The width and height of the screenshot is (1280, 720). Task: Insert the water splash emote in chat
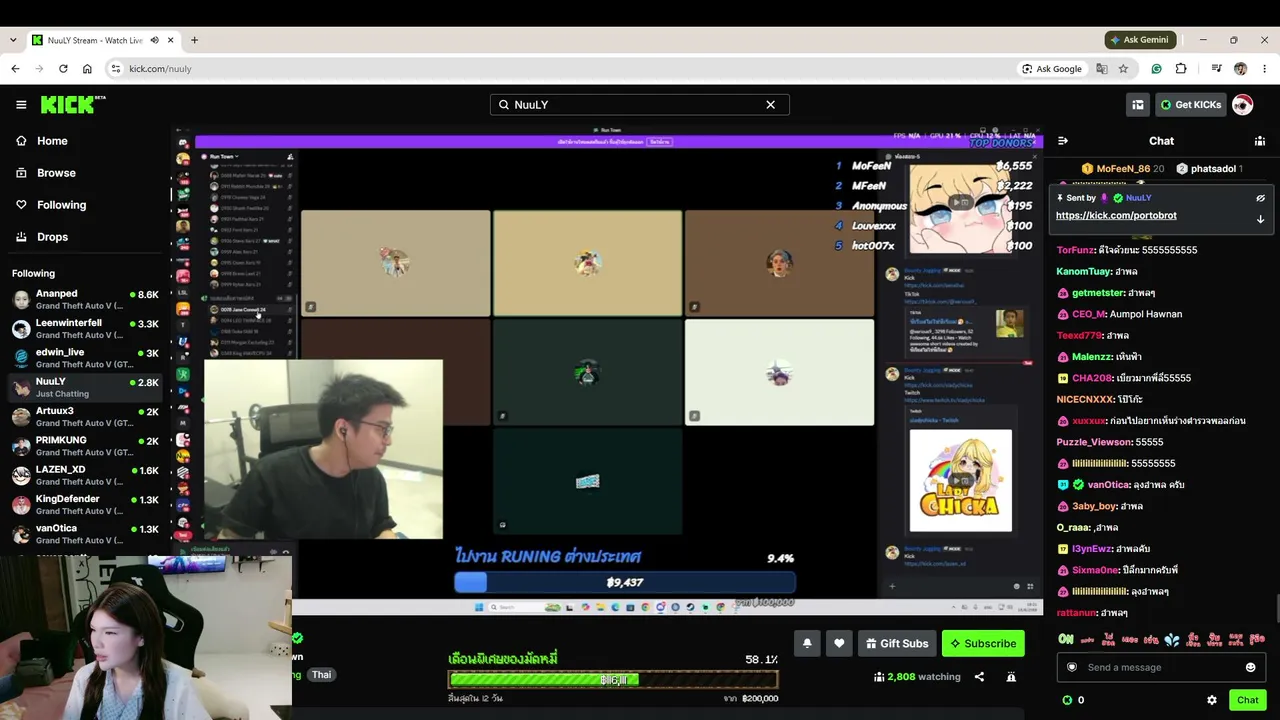pyautogui.click(x=1171, y=639)
